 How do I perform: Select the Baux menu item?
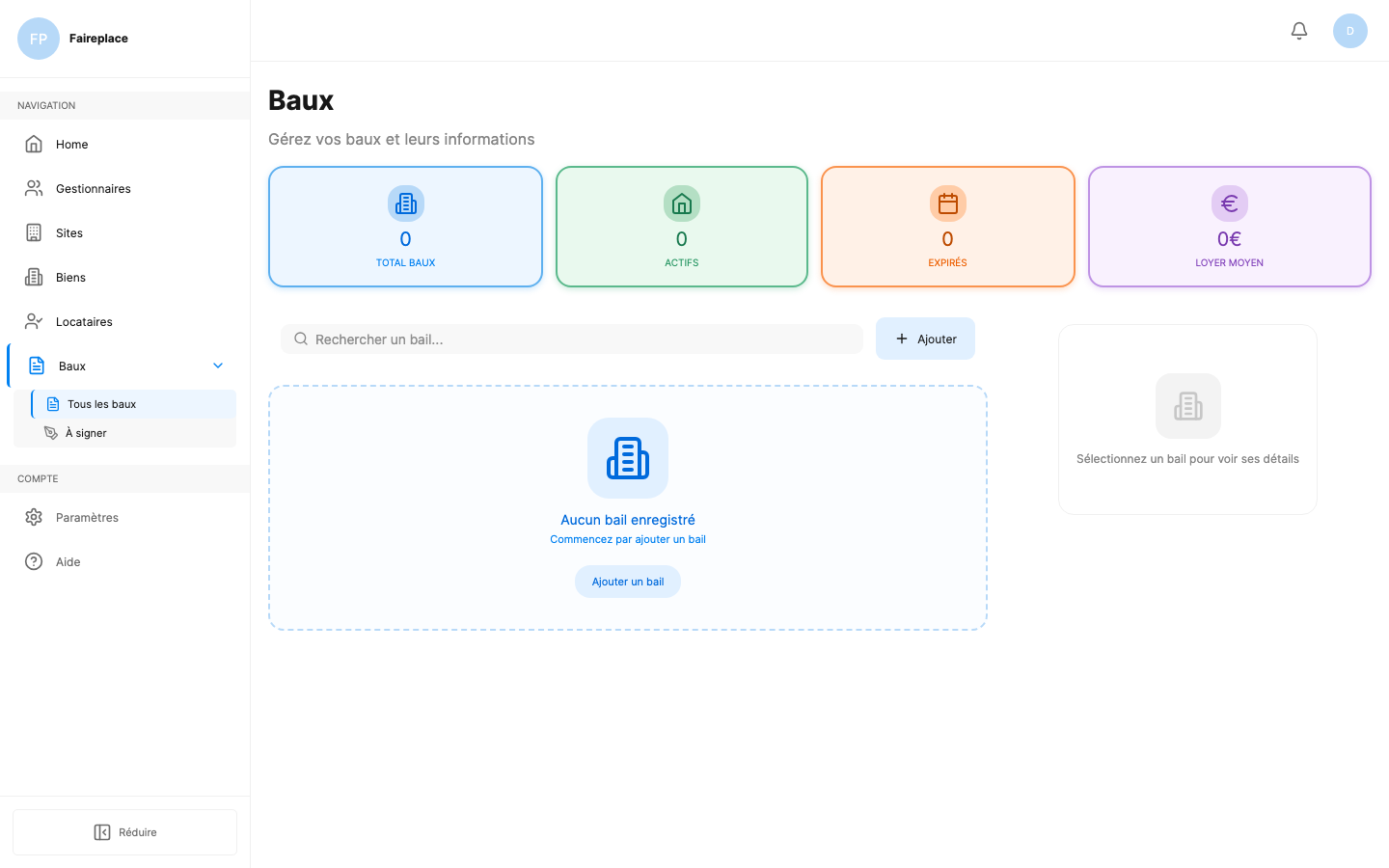tap(69, 366)
